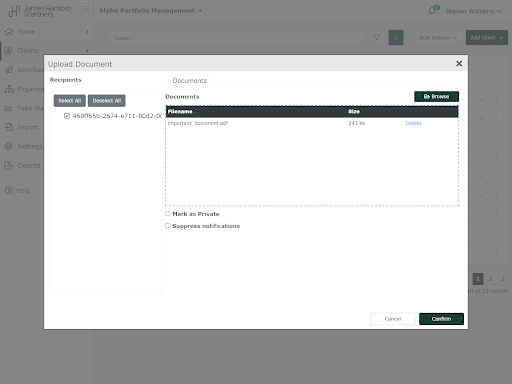Click the Deselect All recipients button

(107, 101)
